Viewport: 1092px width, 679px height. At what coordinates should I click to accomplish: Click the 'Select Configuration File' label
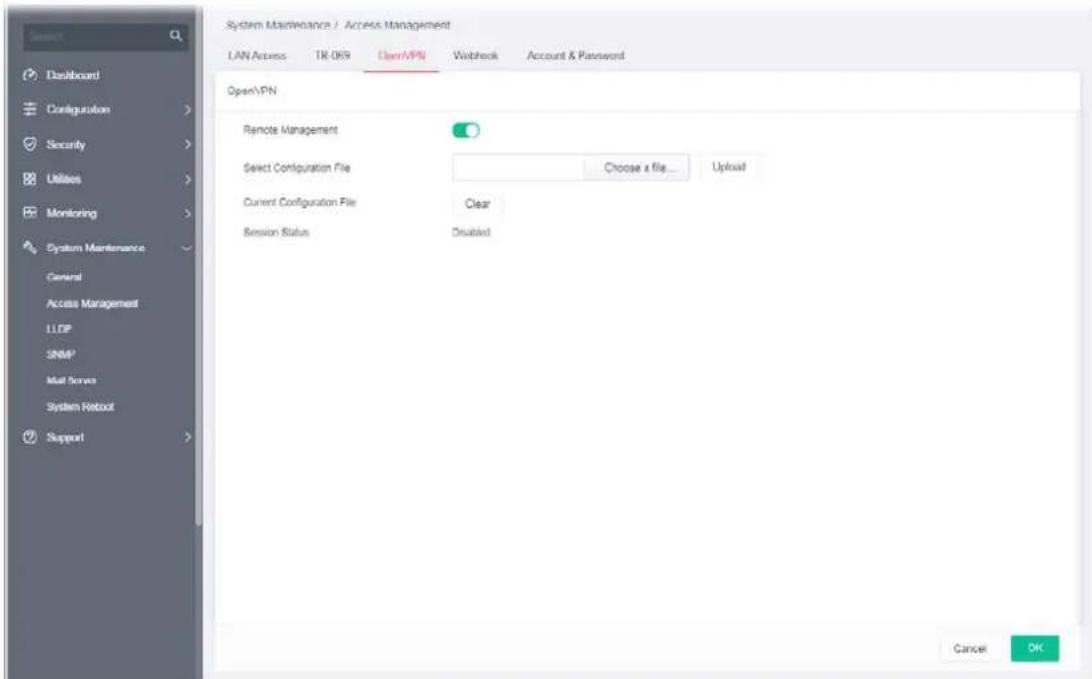(297, 168)
